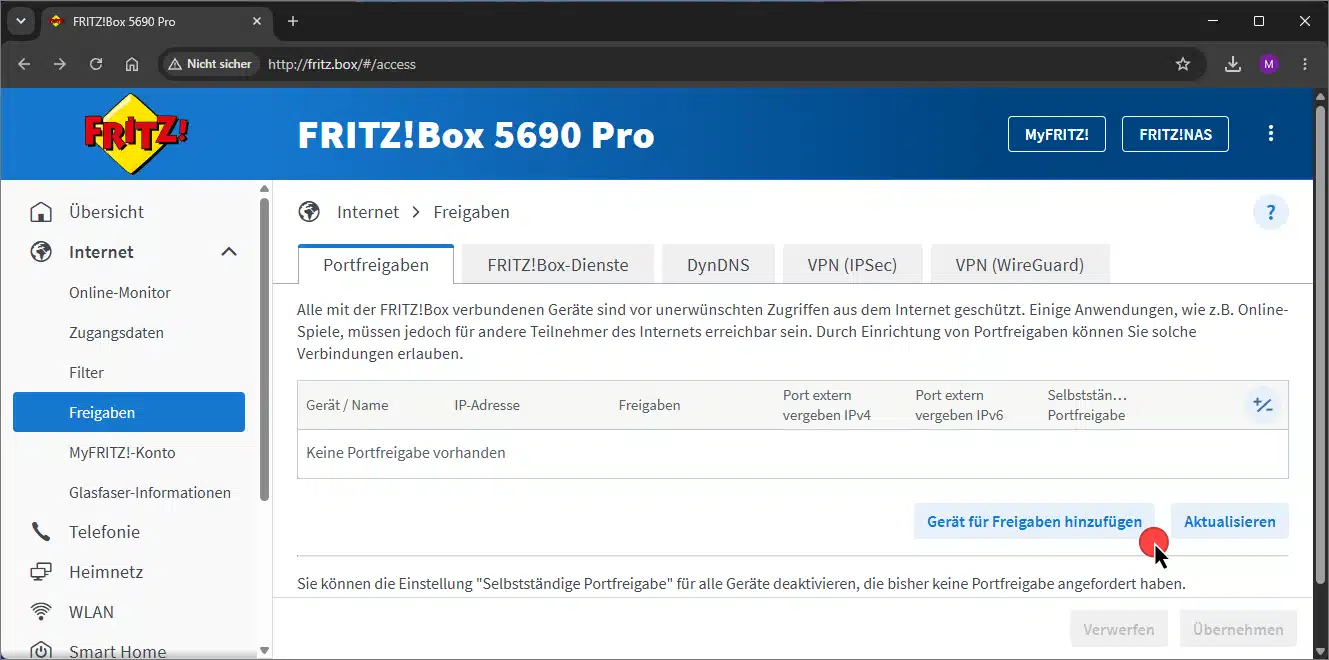
Task: Click the Freigaben breadcrumb text
Action: (471, 212)
